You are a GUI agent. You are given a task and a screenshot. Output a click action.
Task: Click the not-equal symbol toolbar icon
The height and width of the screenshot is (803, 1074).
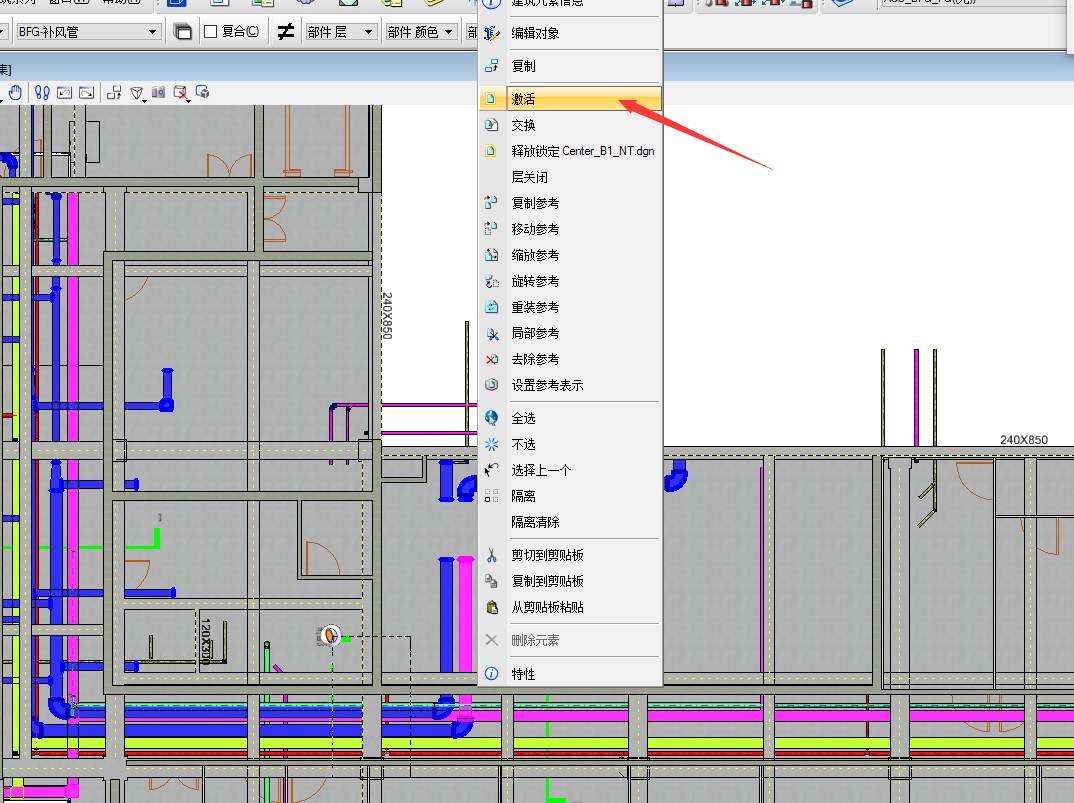point(285,32)
